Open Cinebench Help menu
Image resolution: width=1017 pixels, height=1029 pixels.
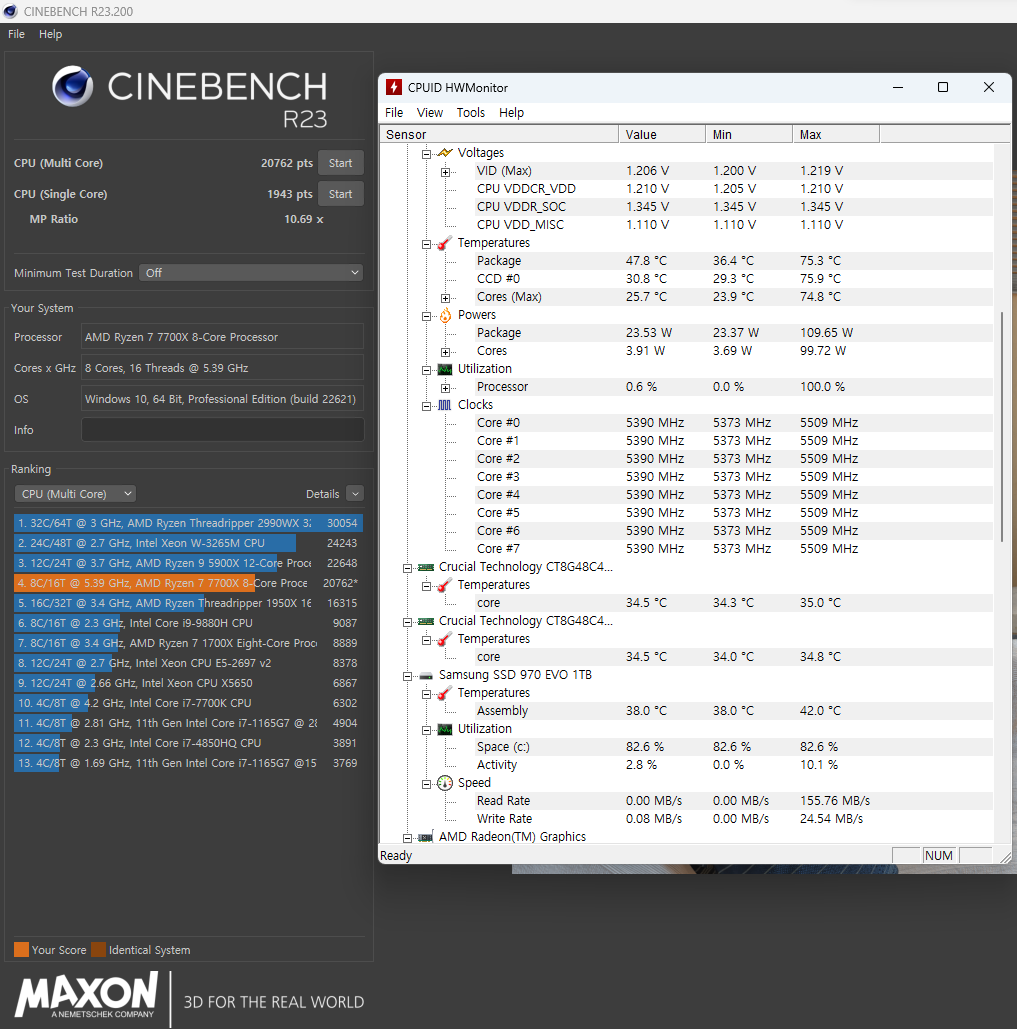click(x=51, y=34)
